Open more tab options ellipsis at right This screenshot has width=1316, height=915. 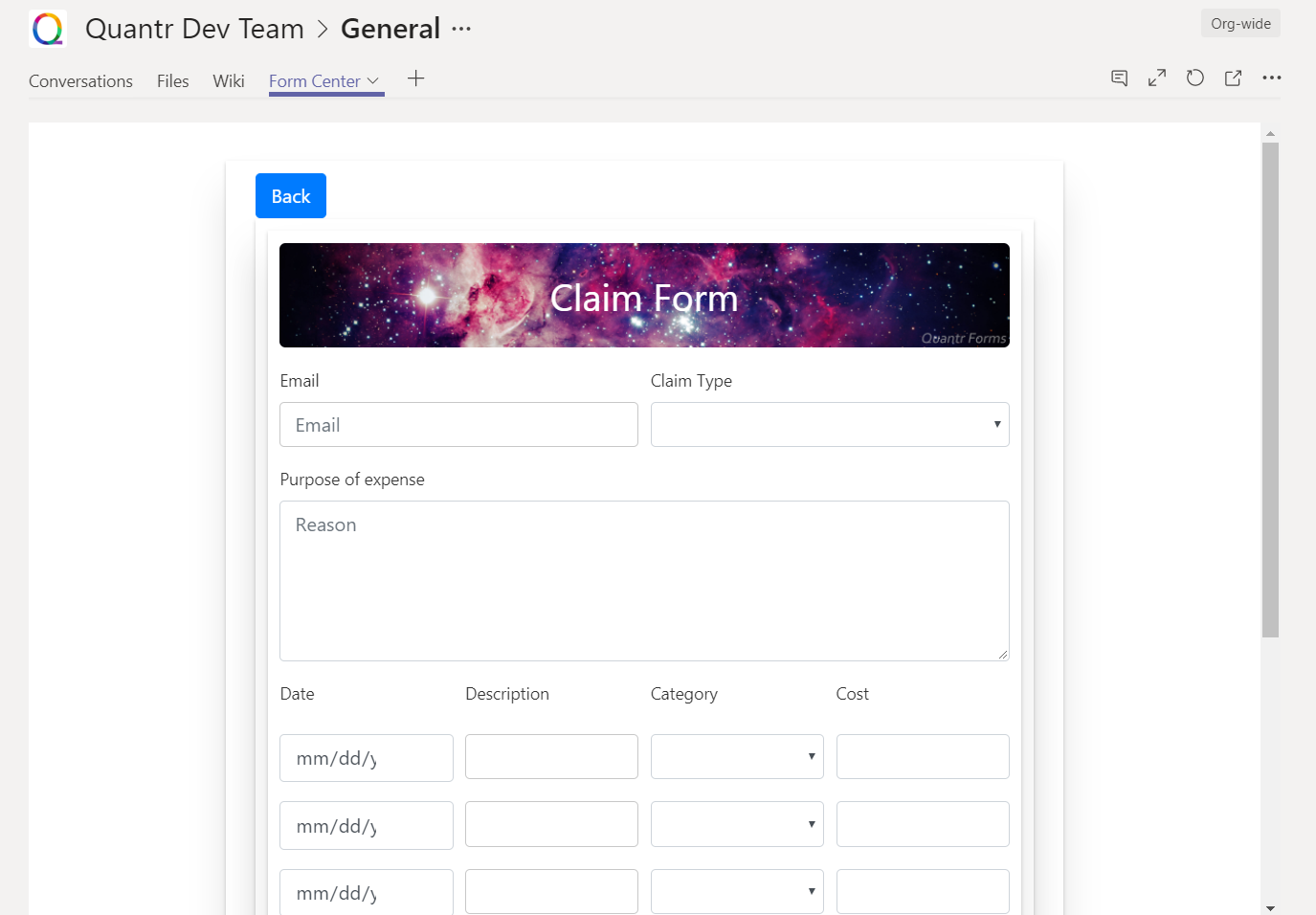[1271, 78]
